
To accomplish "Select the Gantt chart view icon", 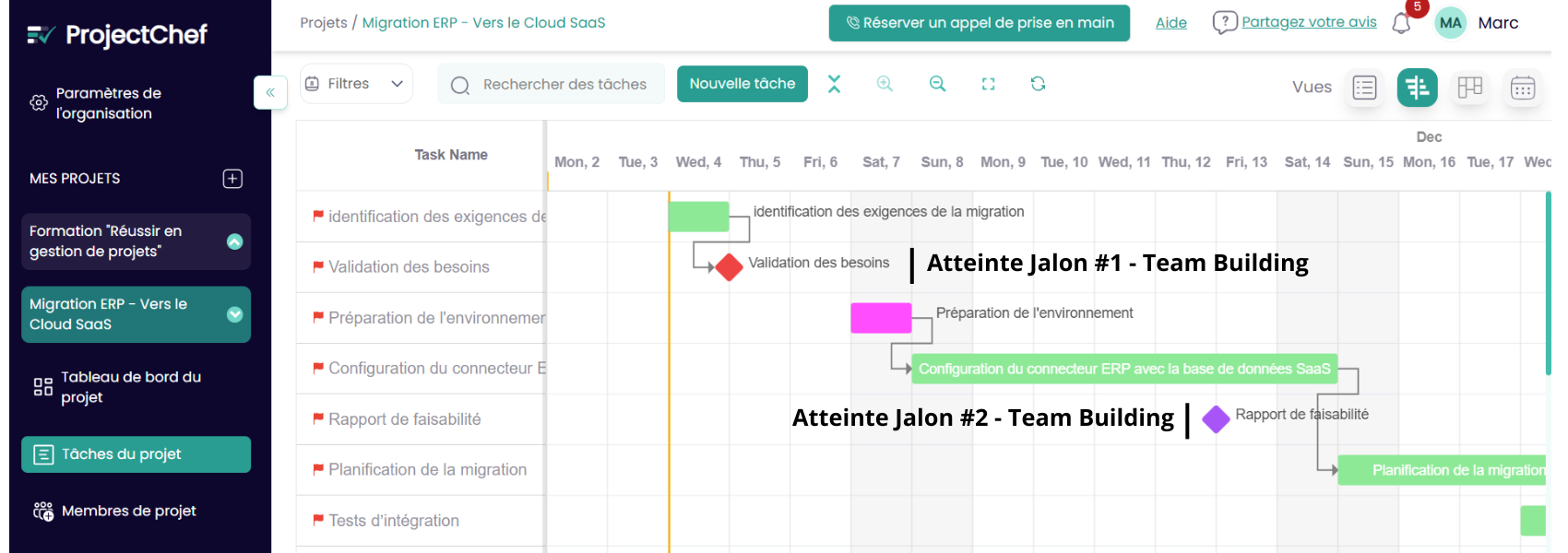I will point(1418,88).
